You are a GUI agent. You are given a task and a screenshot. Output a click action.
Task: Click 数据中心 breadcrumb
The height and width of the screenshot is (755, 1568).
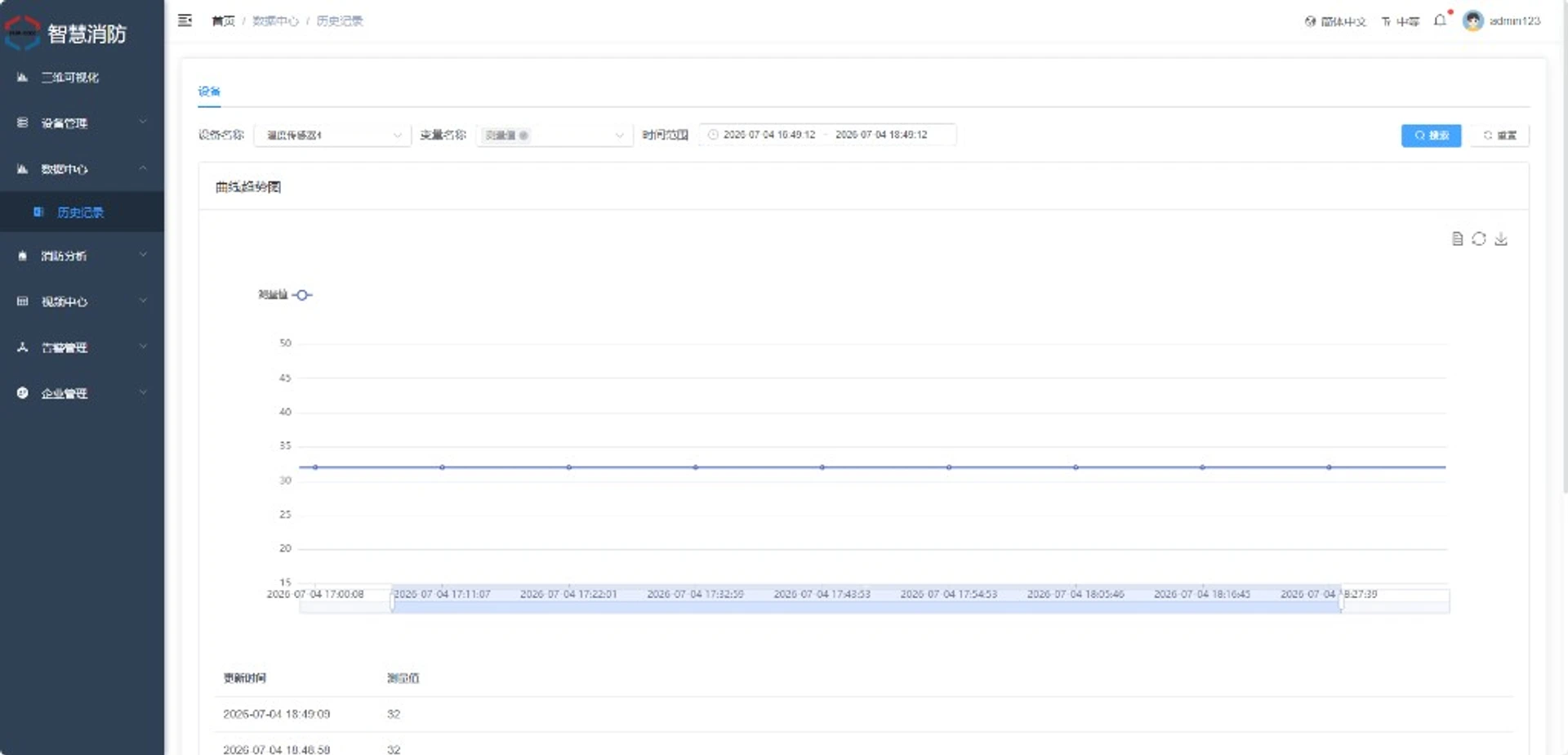(x=275, y=21)
